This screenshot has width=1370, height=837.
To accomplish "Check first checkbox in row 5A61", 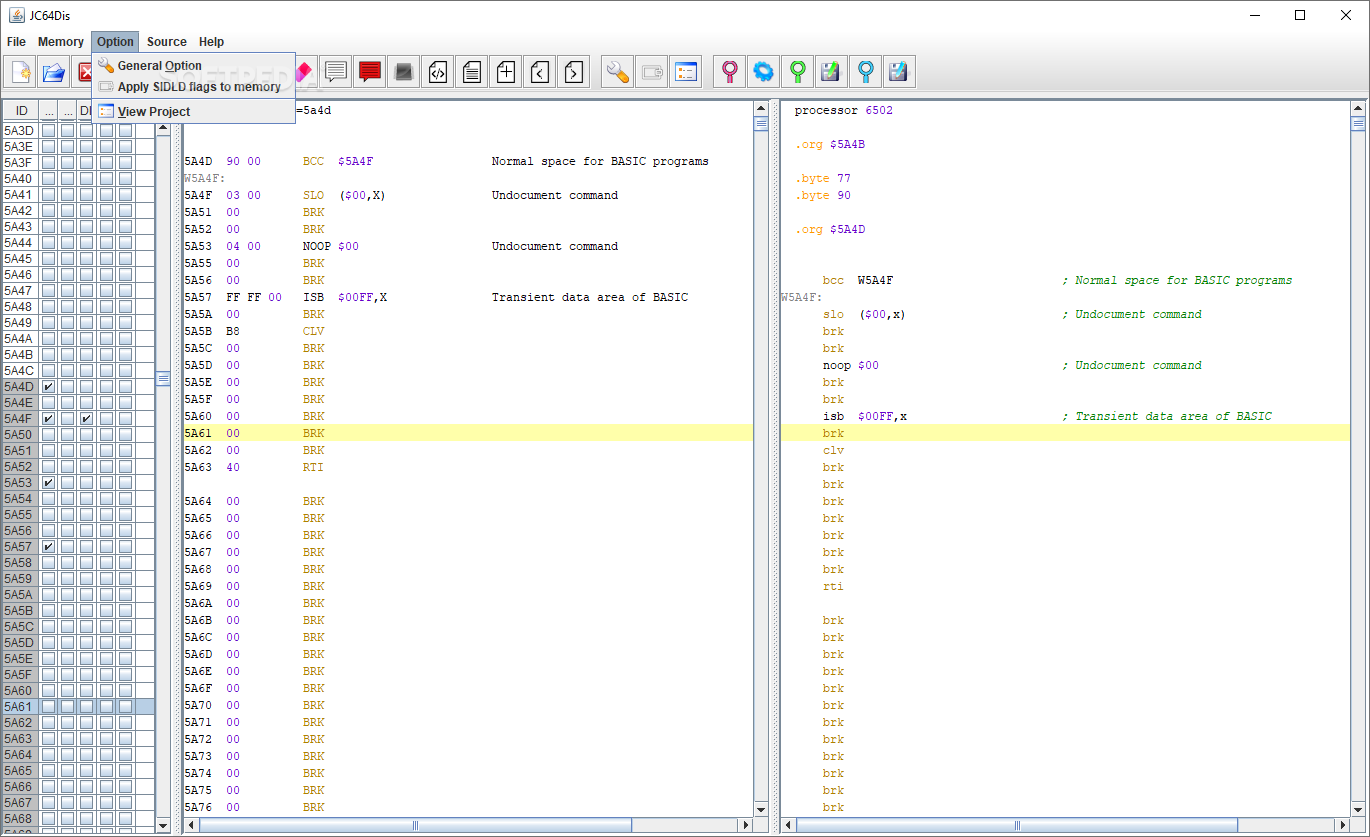I will click(x=48, y=707).
